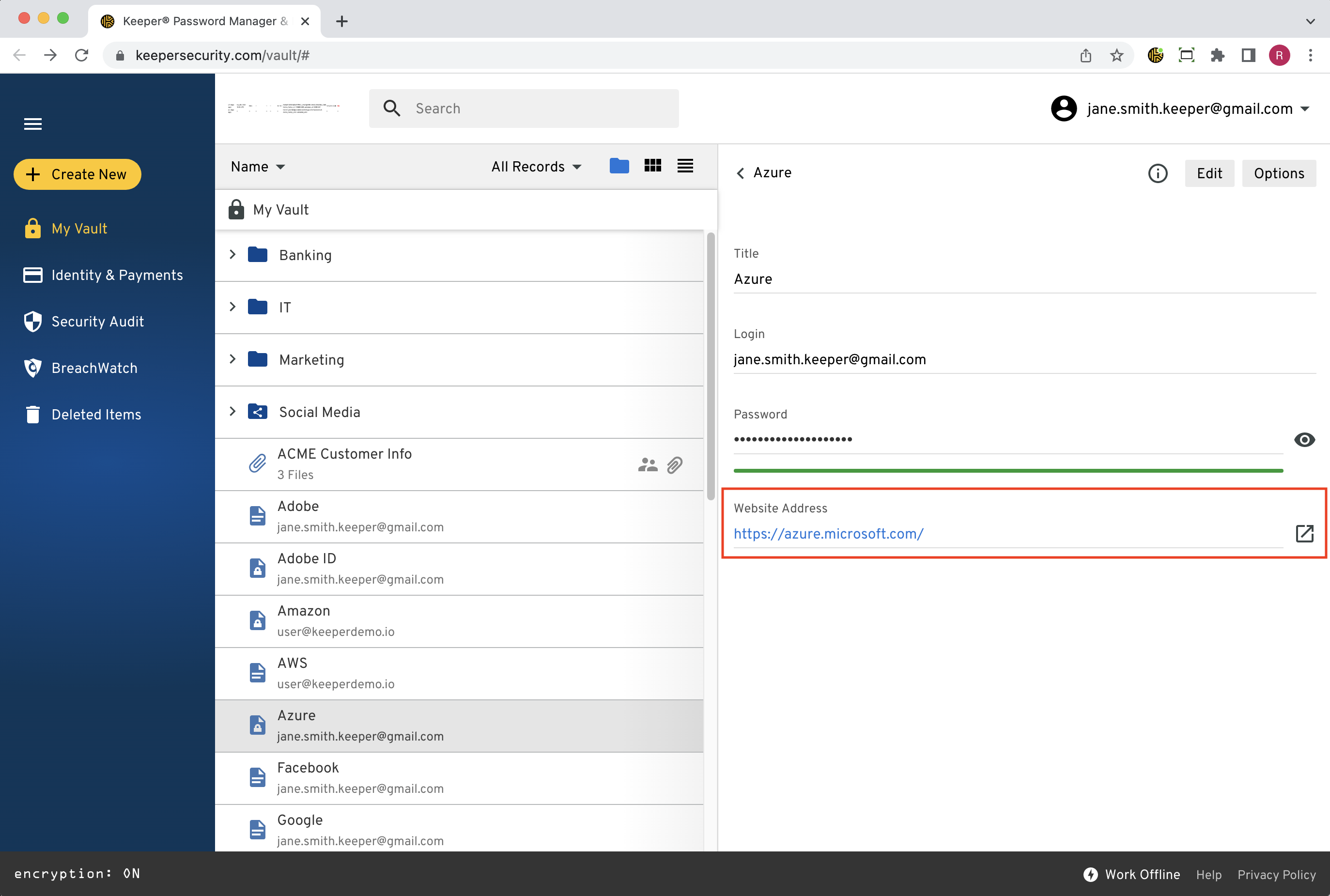Viewport: 1330px width, 896px height.
Task: Expand the Banking folder
Action: click(x=232, y=254)
